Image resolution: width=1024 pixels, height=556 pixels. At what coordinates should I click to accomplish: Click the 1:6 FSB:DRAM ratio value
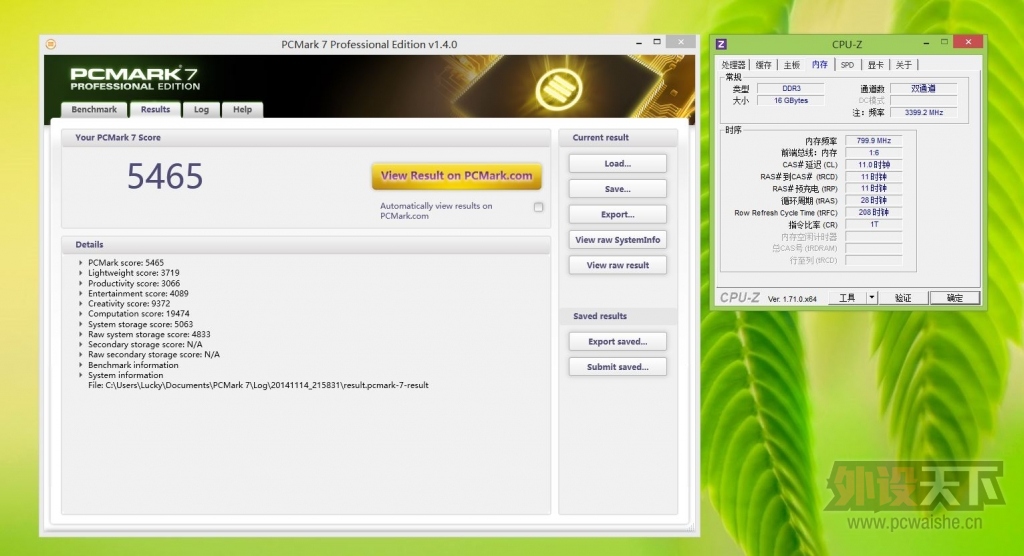click(x=873, y=153)
